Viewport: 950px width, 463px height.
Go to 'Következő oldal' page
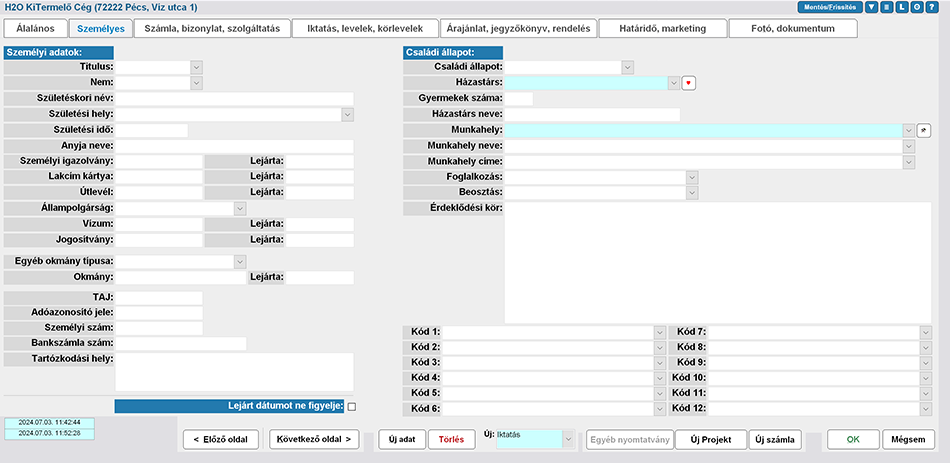[x=314, y=440]
